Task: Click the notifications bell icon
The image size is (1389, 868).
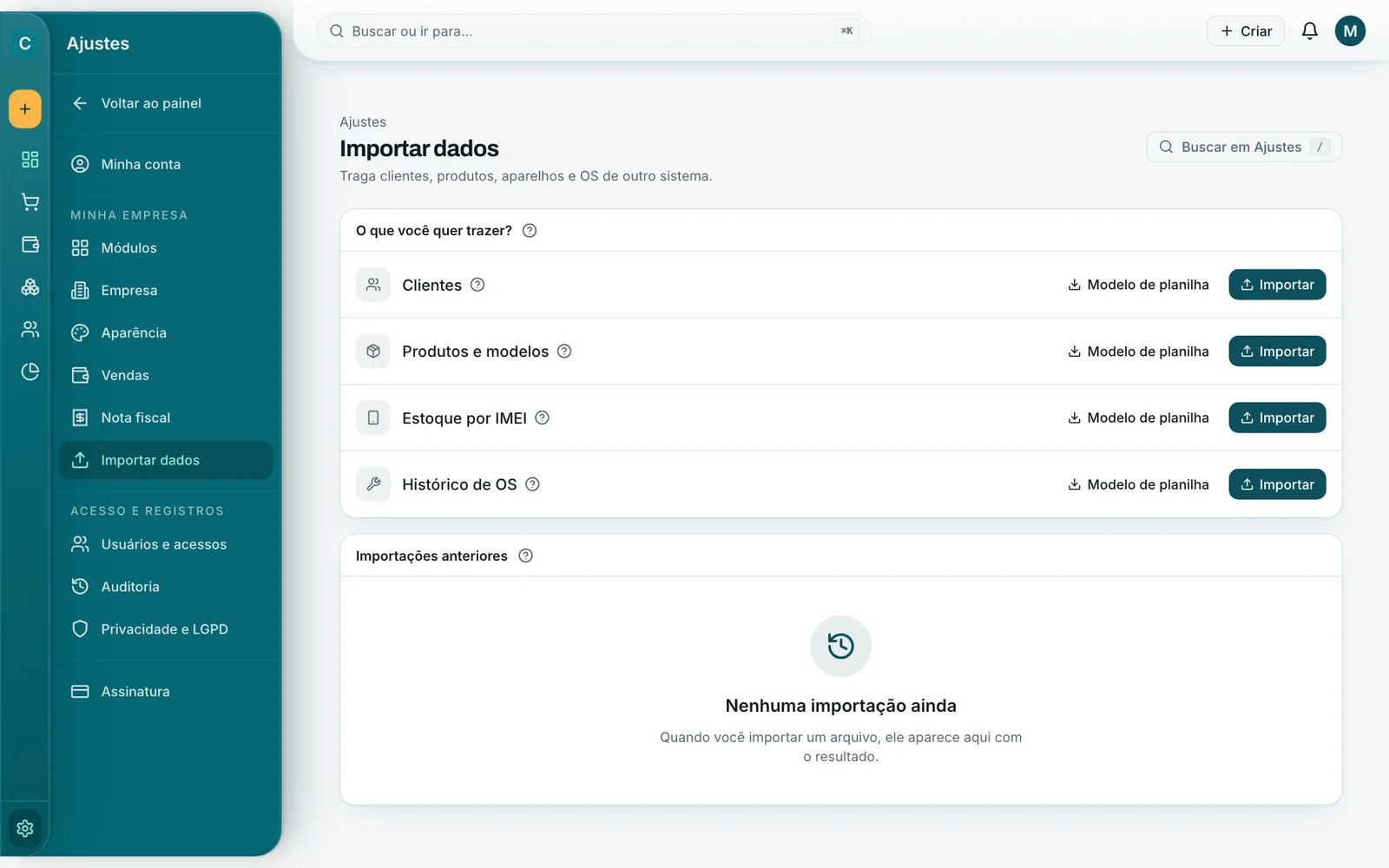Action: click(1310, 31)
